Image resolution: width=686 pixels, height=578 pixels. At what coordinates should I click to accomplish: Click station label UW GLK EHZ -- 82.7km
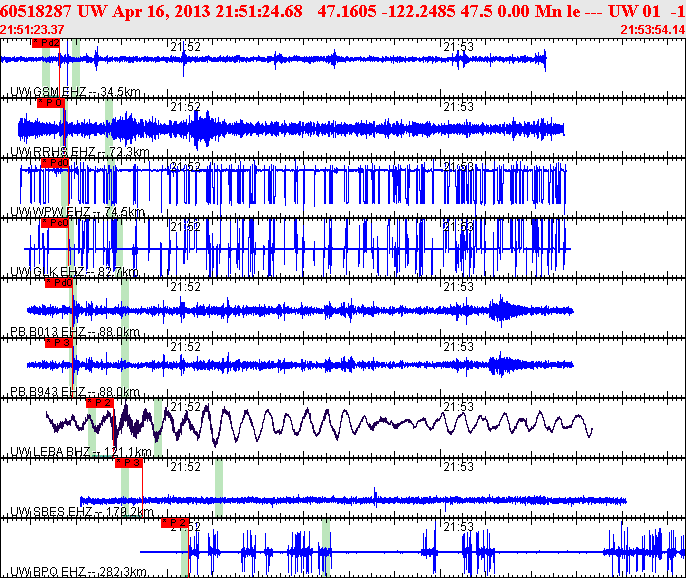tap(74, 272)
